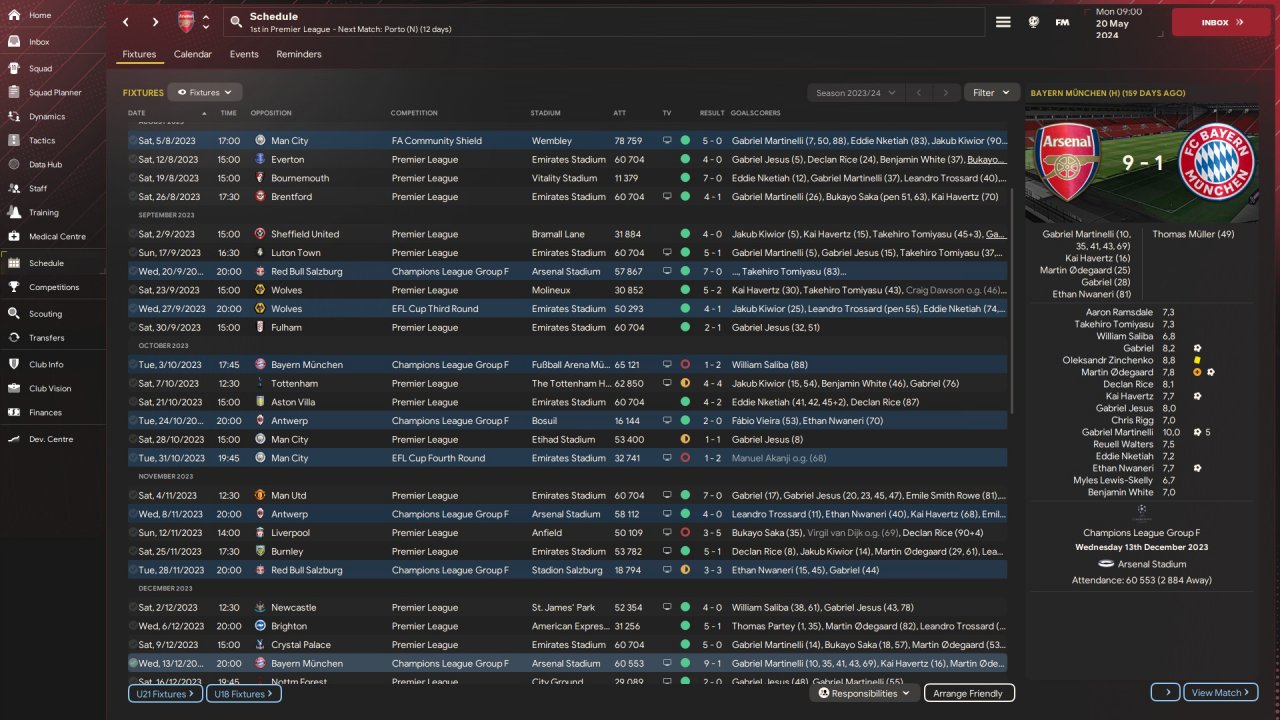This screenshot has height=720, width=1280.
Task: Open the Season 2023/24 dropdown
Action: [856, 93]
